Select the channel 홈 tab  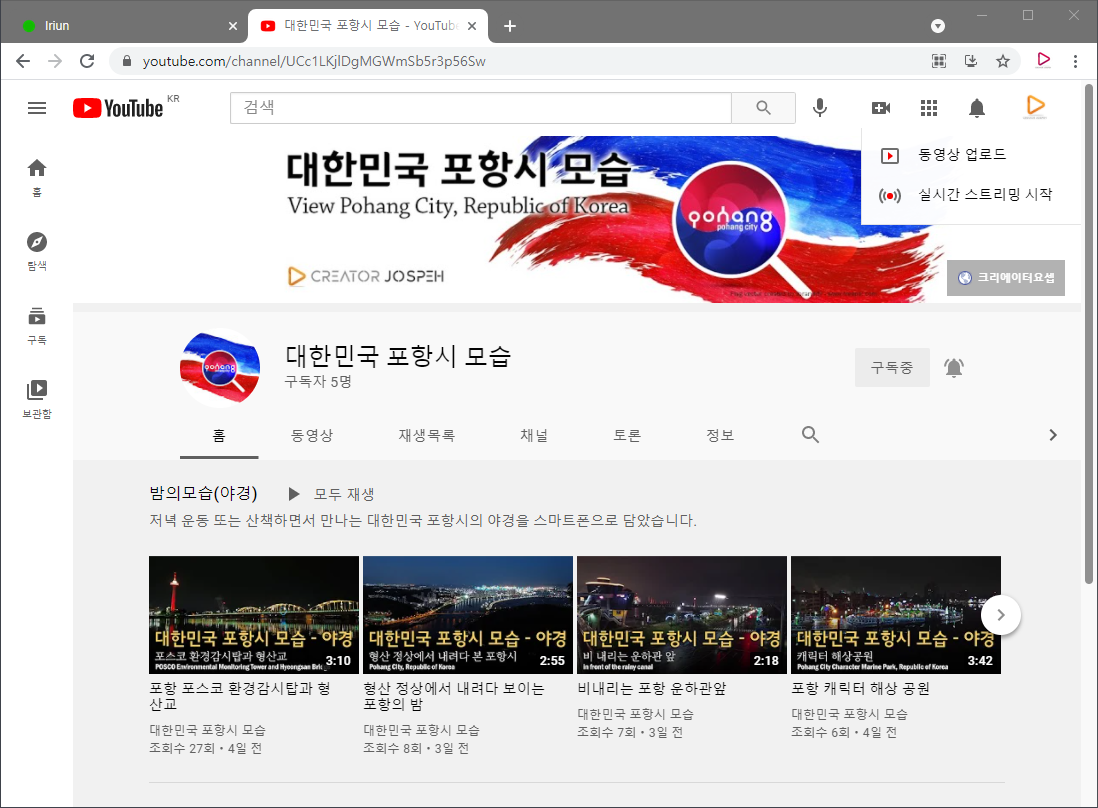[x=219, y=436]
